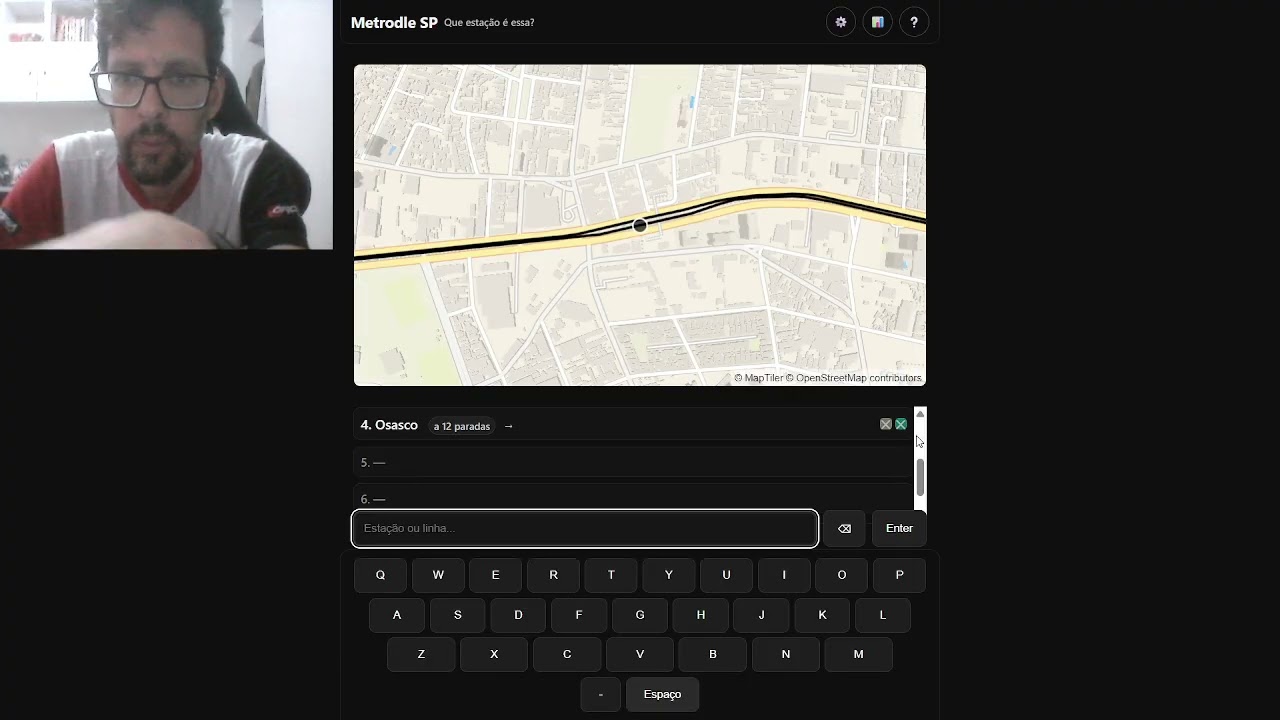The width and height of the screenshot is (1280, 720).
Task: Open the help question mark icon
Action: tap(914, 22)
